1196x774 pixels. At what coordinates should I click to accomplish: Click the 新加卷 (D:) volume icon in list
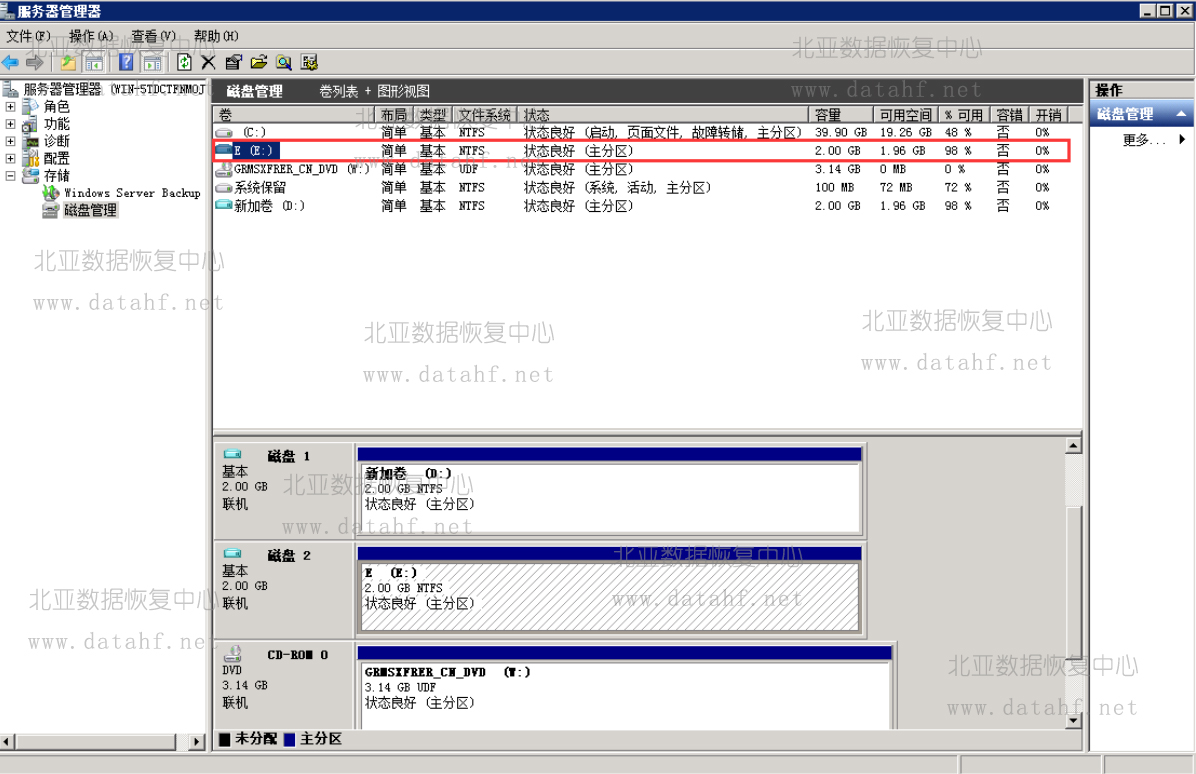coord(224,206)
